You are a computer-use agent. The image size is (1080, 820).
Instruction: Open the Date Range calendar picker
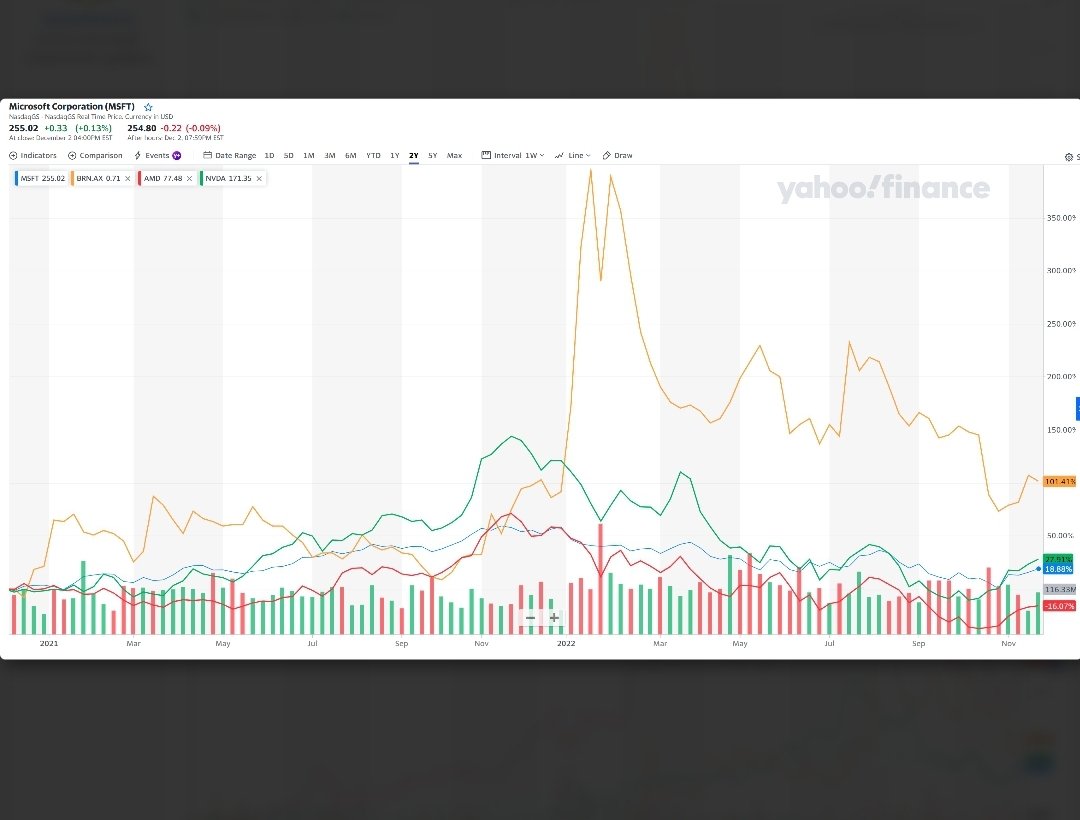coord(229,156)
